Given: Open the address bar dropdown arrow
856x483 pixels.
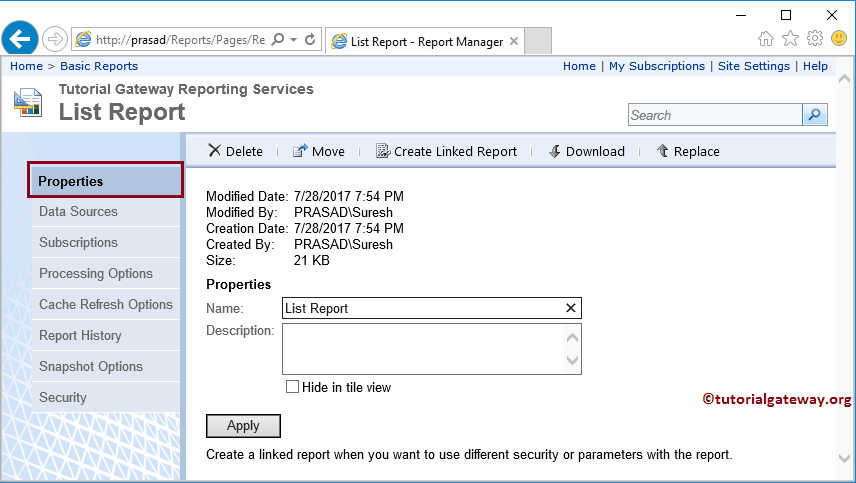Looking at the screenshot, I should point(294,39).
